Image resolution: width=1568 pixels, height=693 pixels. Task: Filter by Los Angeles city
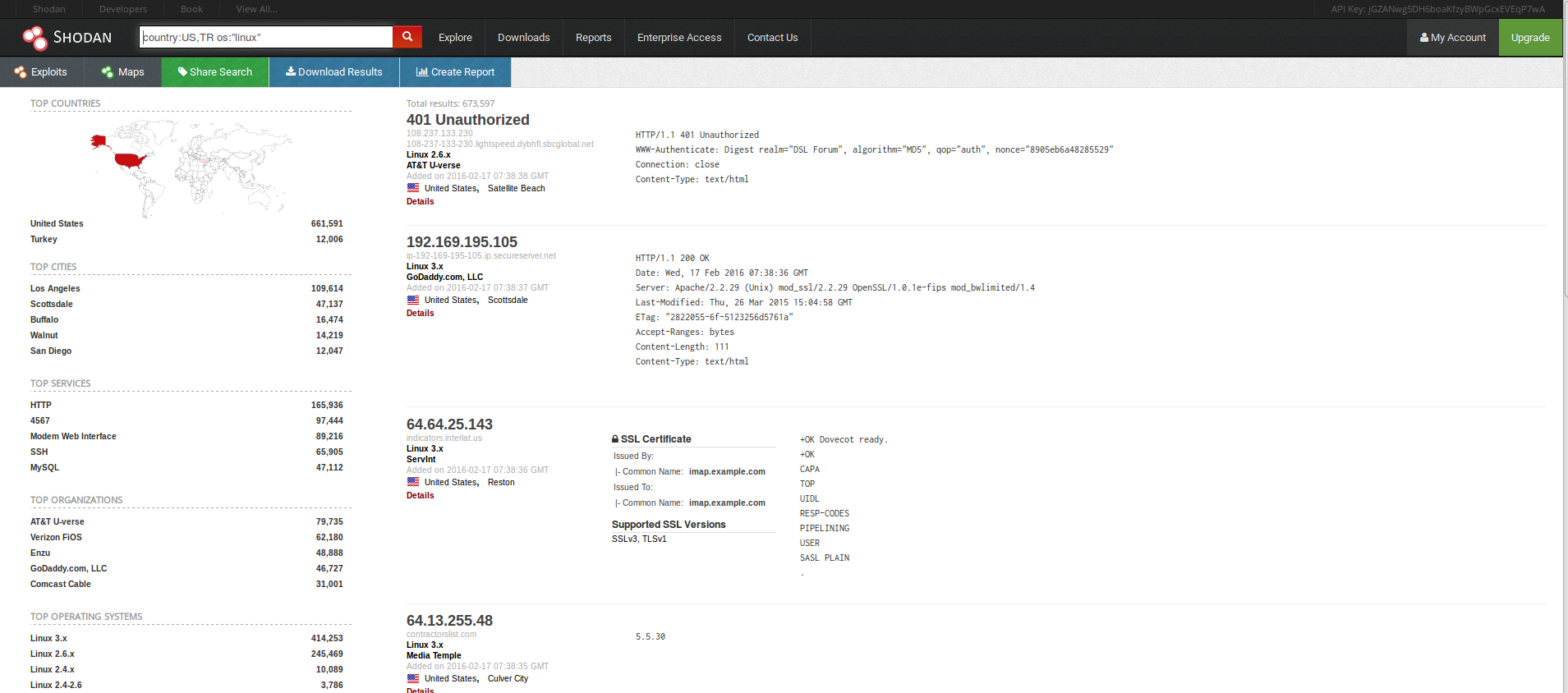click(55, 288)
